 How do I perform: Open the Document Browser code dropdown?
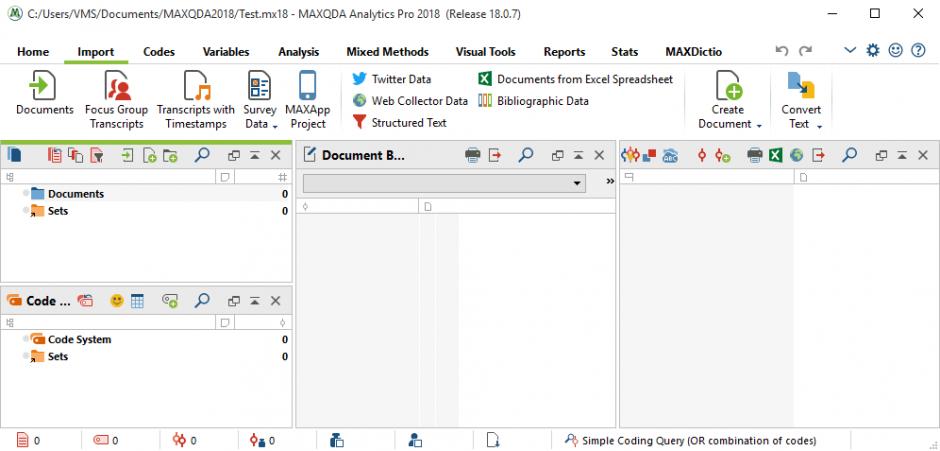point(444,183)
